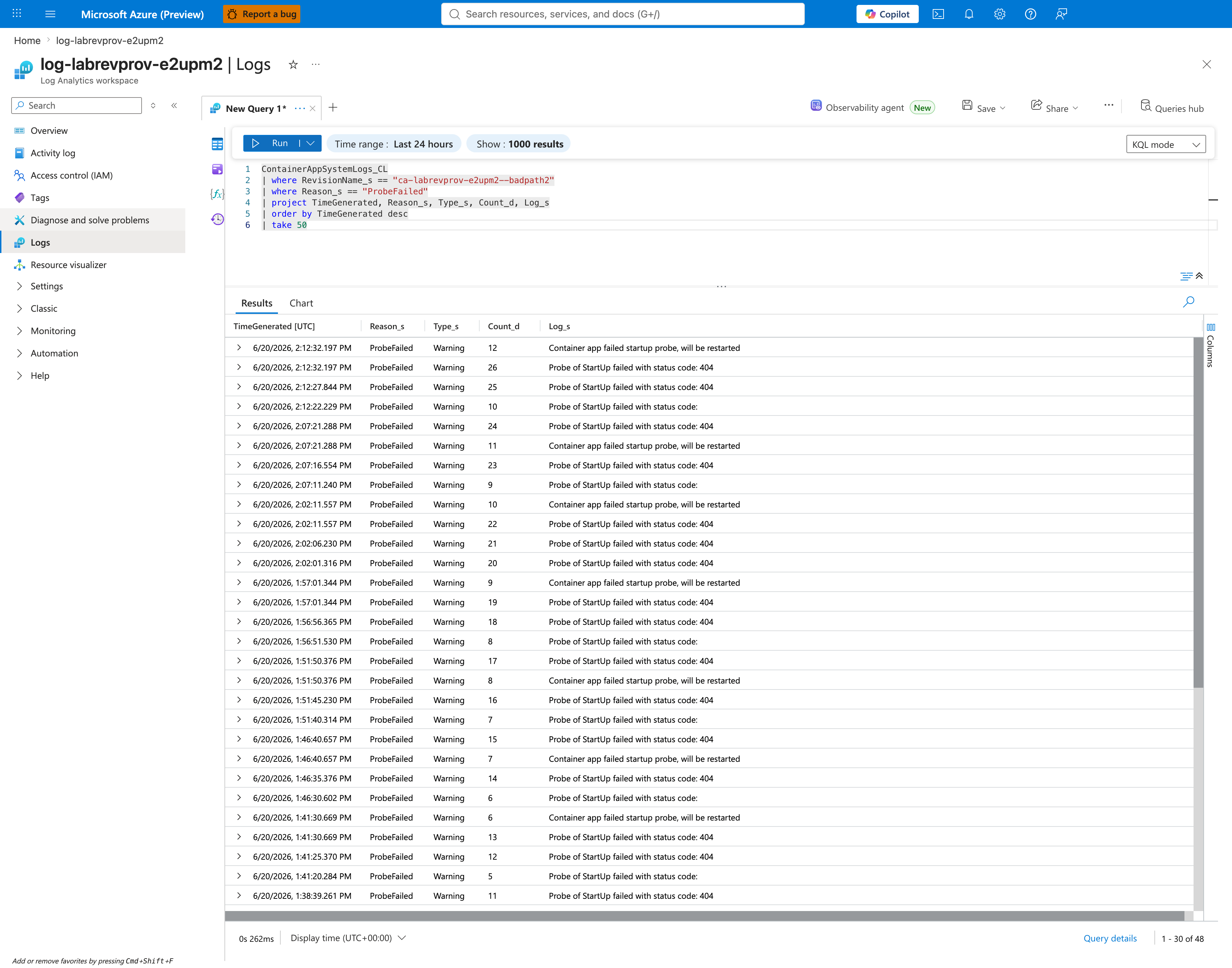Click the horizontal results scrollbar

(705, 916)
